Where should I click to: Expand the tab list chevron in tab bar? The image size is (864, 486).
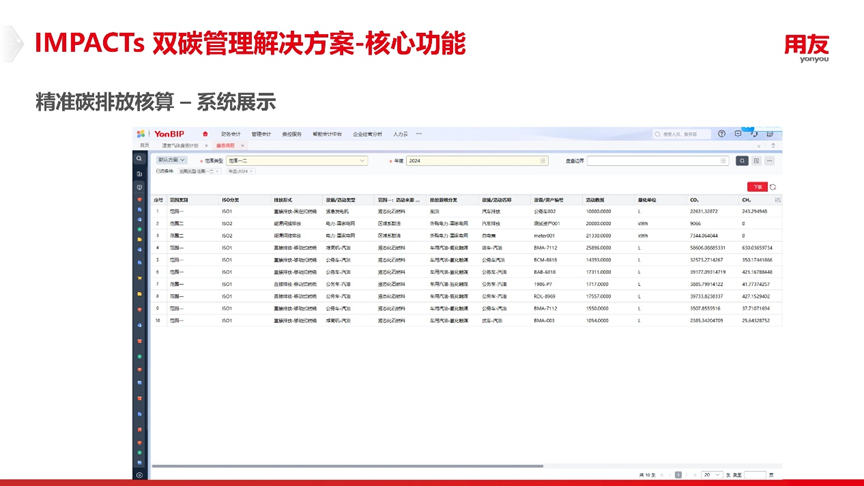click(759, 145)
